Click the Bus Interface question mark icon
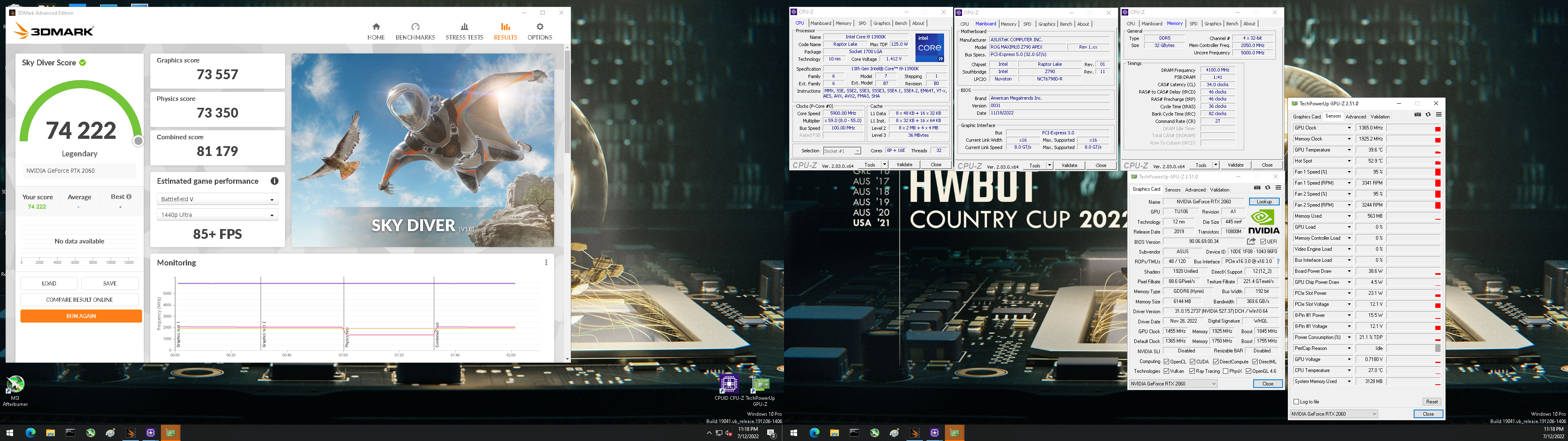Screen dimensions: 1568x441 [1278, 261]
